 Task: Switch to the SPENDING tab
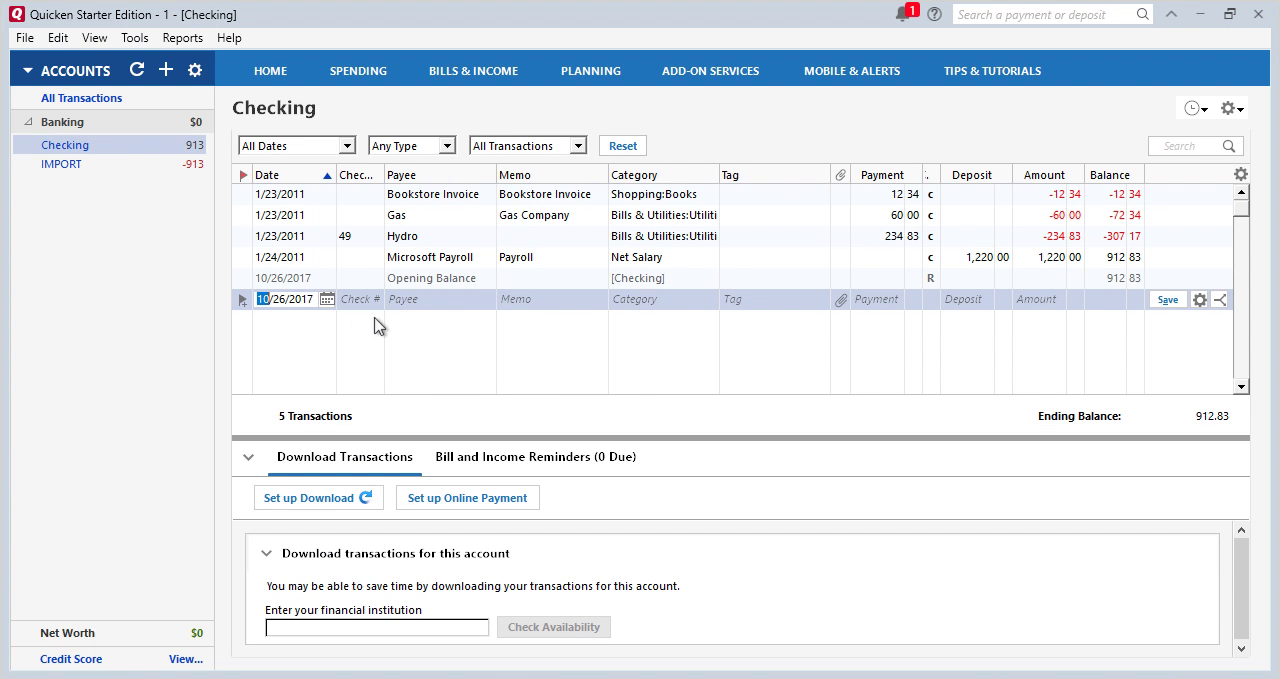pyautogui.click(x=358, y=71)
